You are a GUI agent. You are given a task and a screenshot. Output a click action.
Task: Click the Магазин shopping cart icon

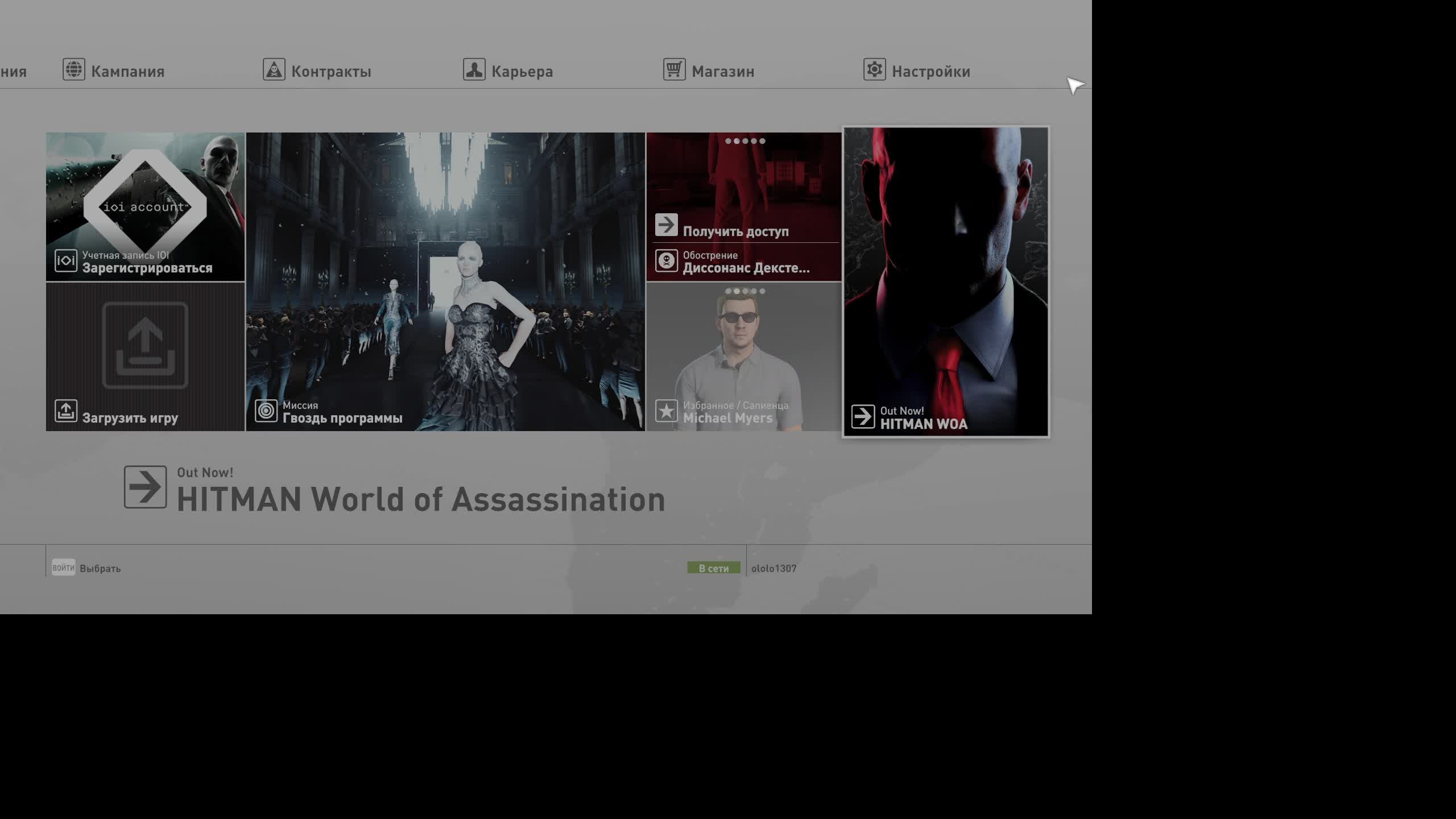[674, 69]
